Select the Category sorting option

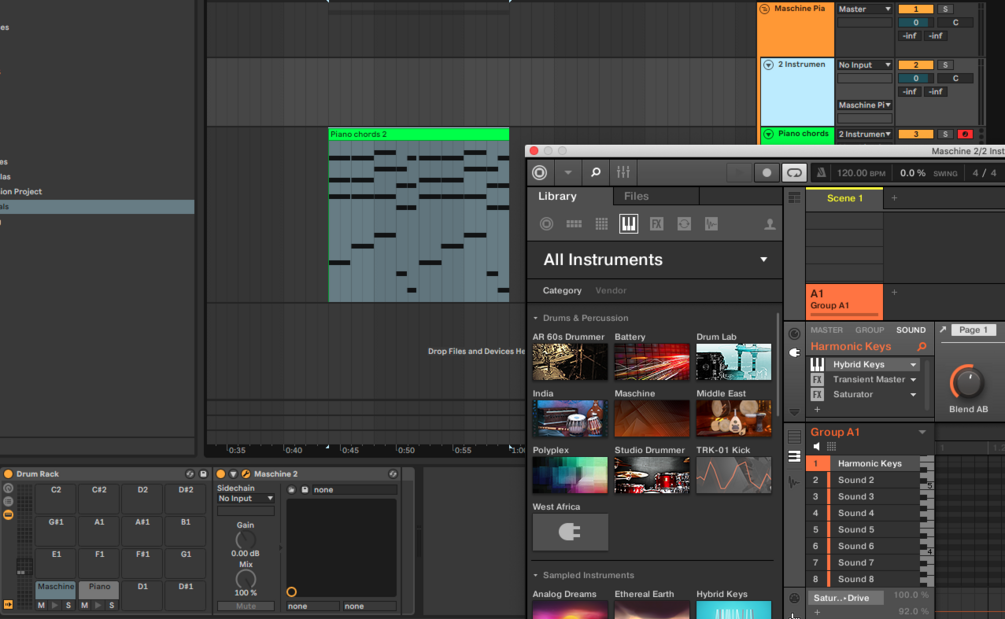(x=562, y=290)
